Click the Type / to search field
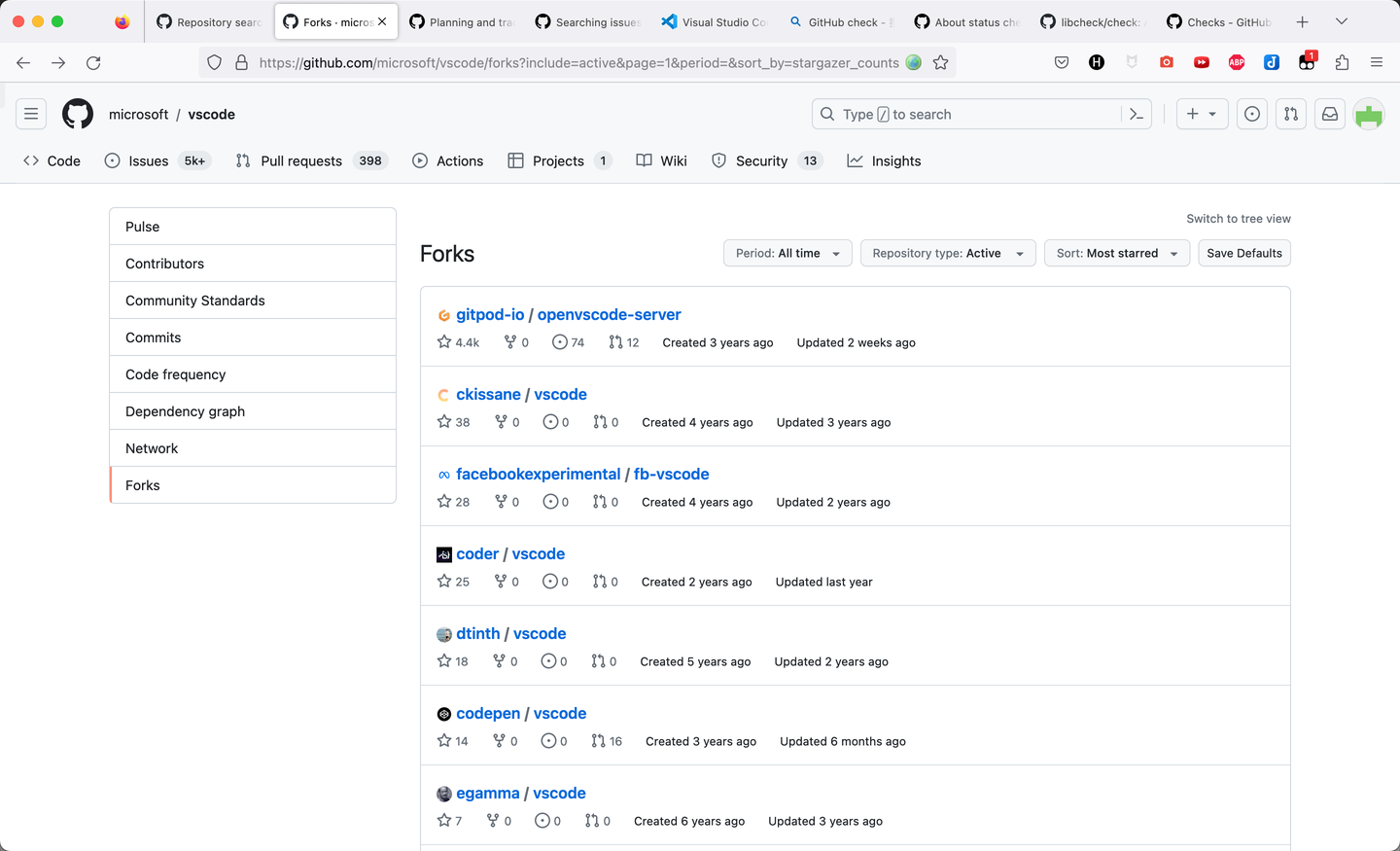The height and width of the screenshot is (851, 1400). pos(982,114)
